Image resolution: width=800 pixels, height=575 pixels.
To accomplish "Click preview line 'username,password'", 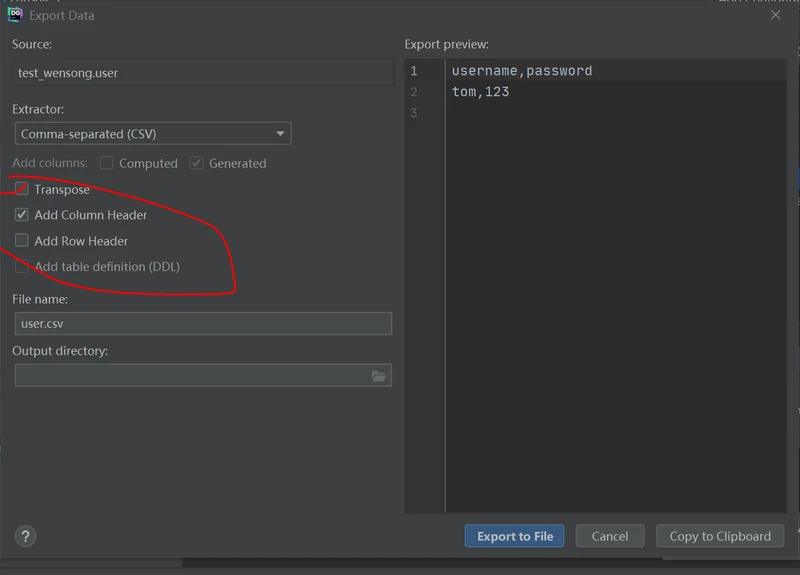I will (521, 71).
